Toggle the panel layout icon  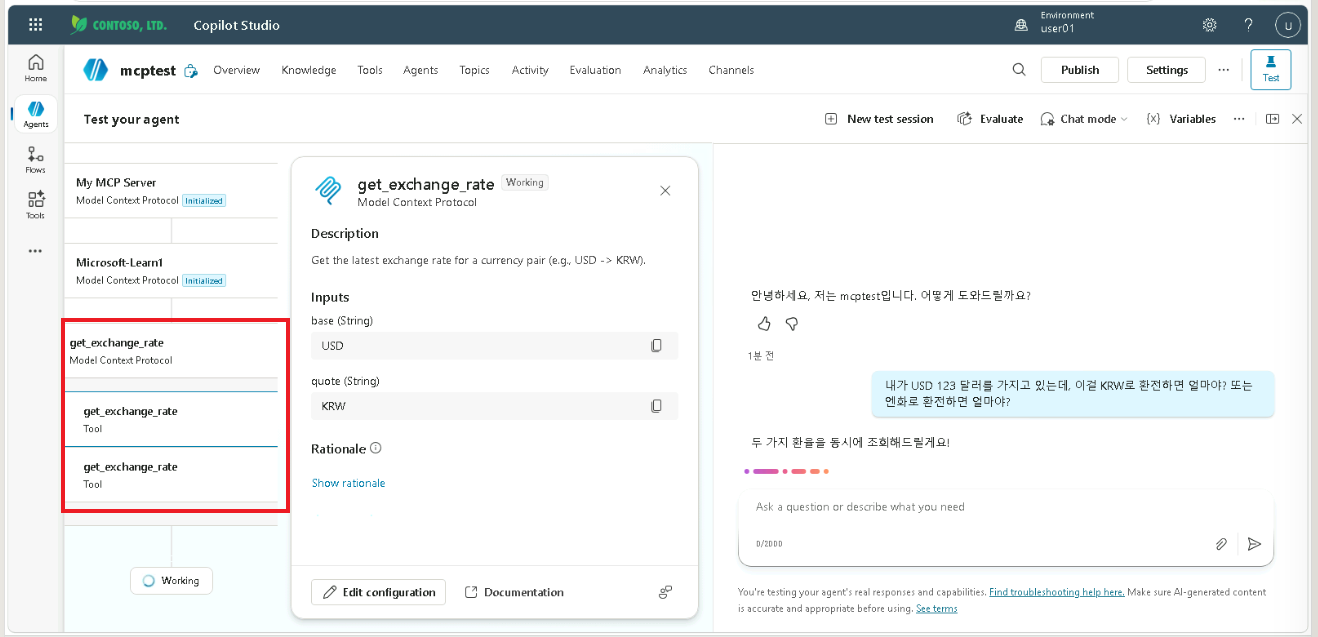tap(1272, 119)
